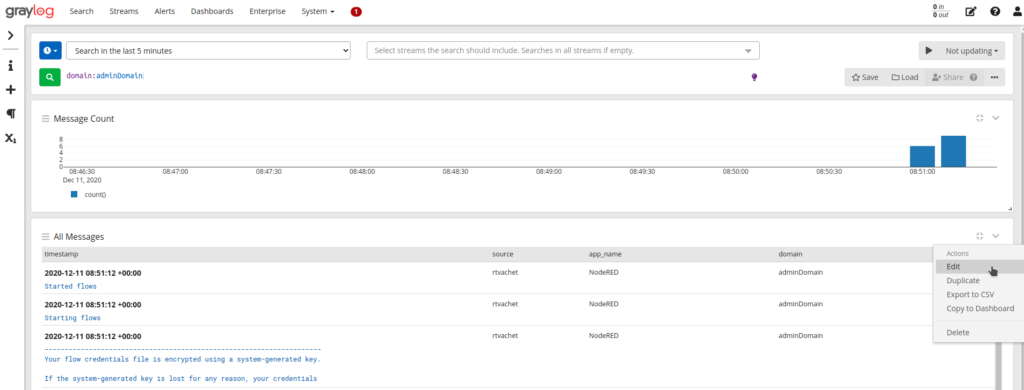Click the plus create icon in sidebar
This screenshot has width=1024, height=390.
click(x=10, y=89)
